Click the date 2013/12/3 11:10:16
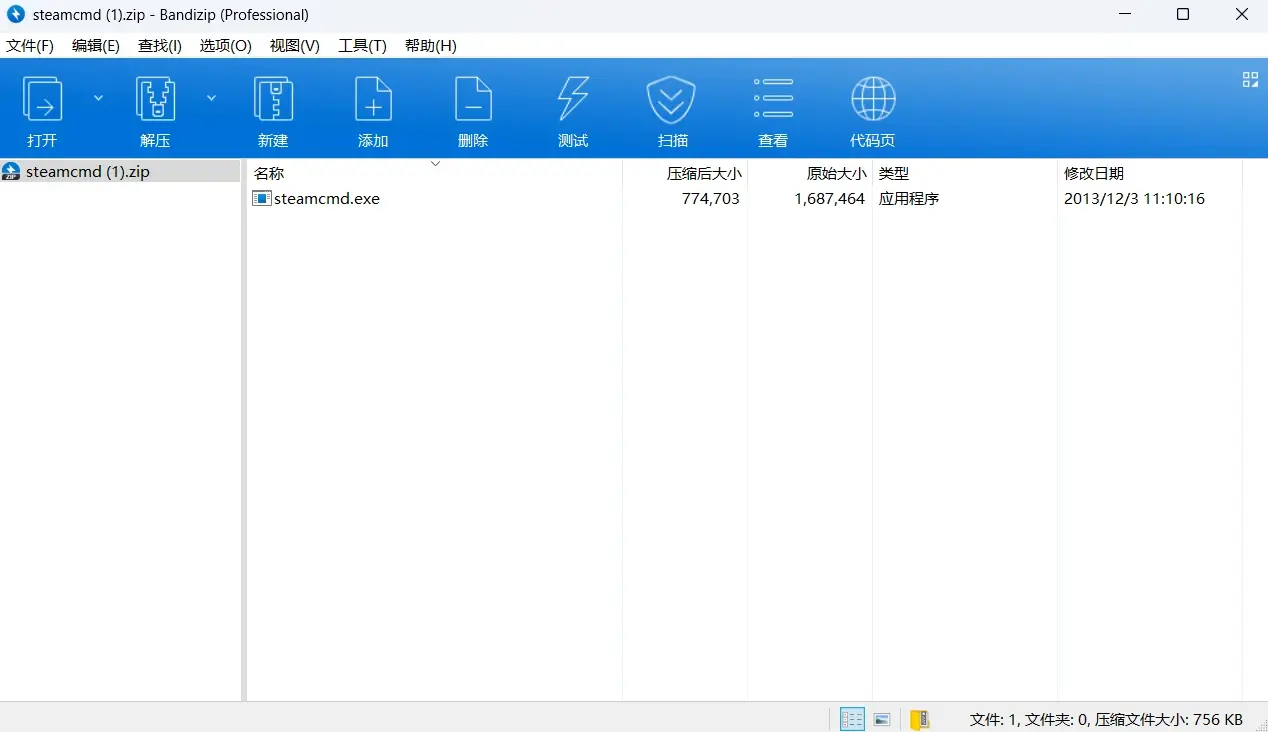1268x732 pixels. 1134,198
